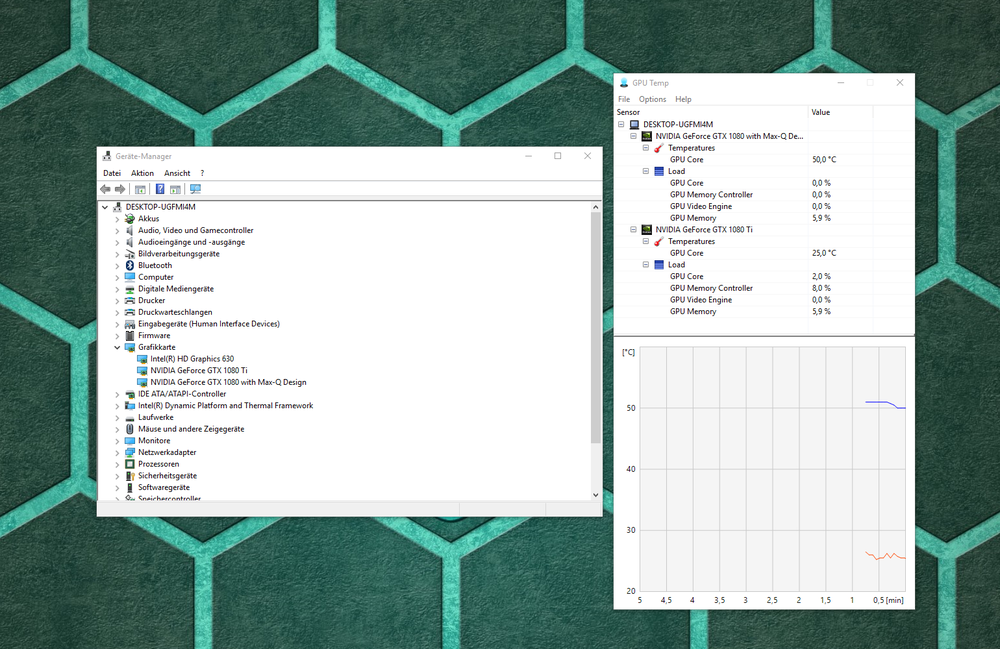Toggle the console tree toolbar icon
Viewport: 1000px width, 649px height.
click(x=140, y=189)
